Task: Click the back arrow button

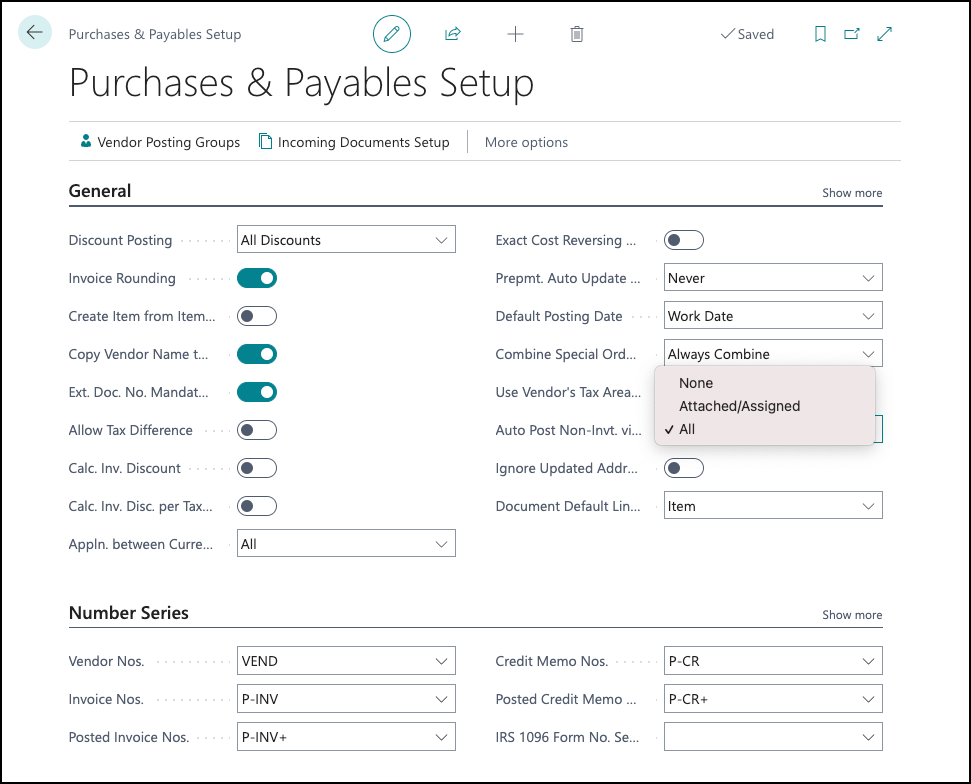Action: pos(35,32)
